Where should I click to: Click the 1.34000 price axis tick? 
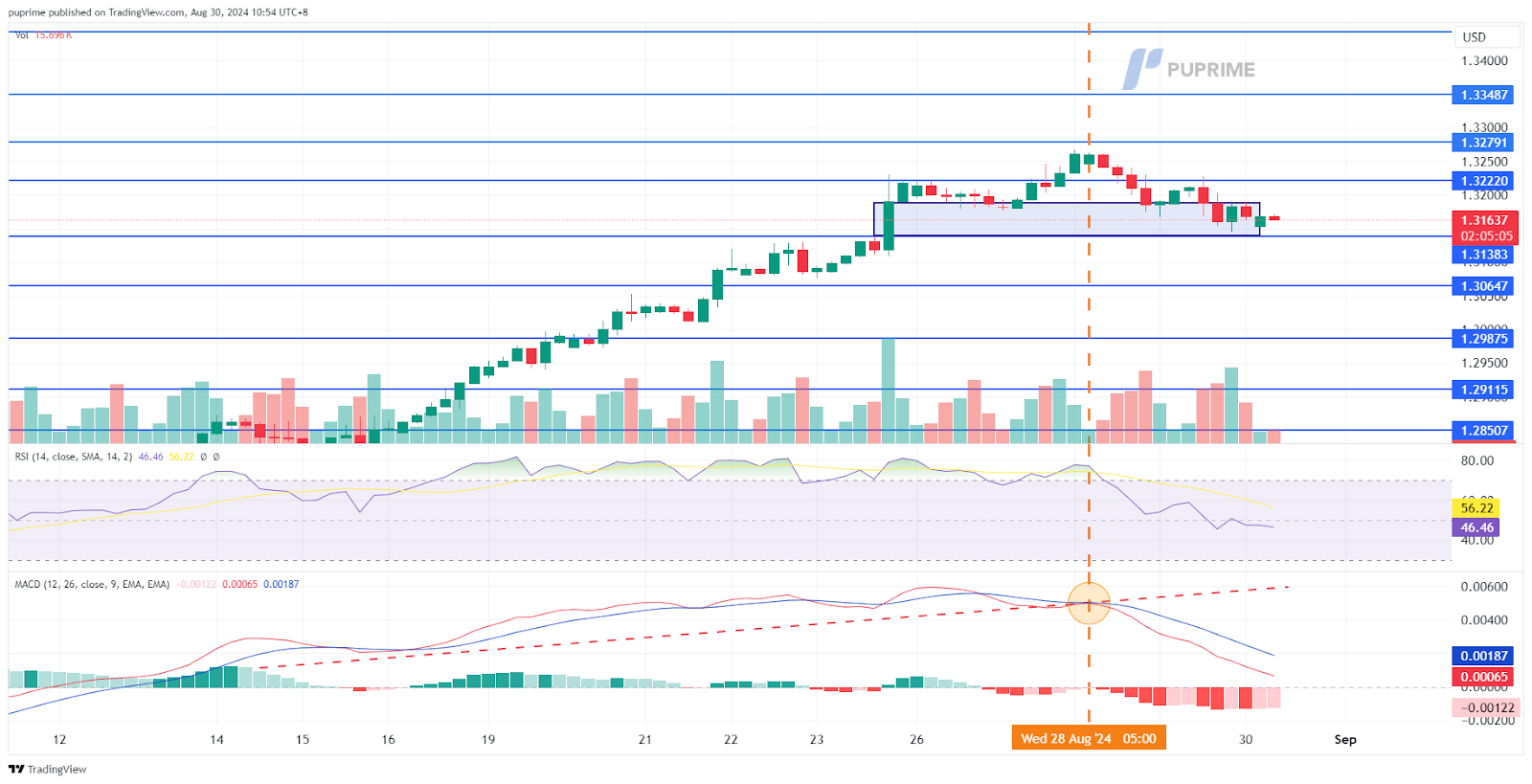point(1484,60)
